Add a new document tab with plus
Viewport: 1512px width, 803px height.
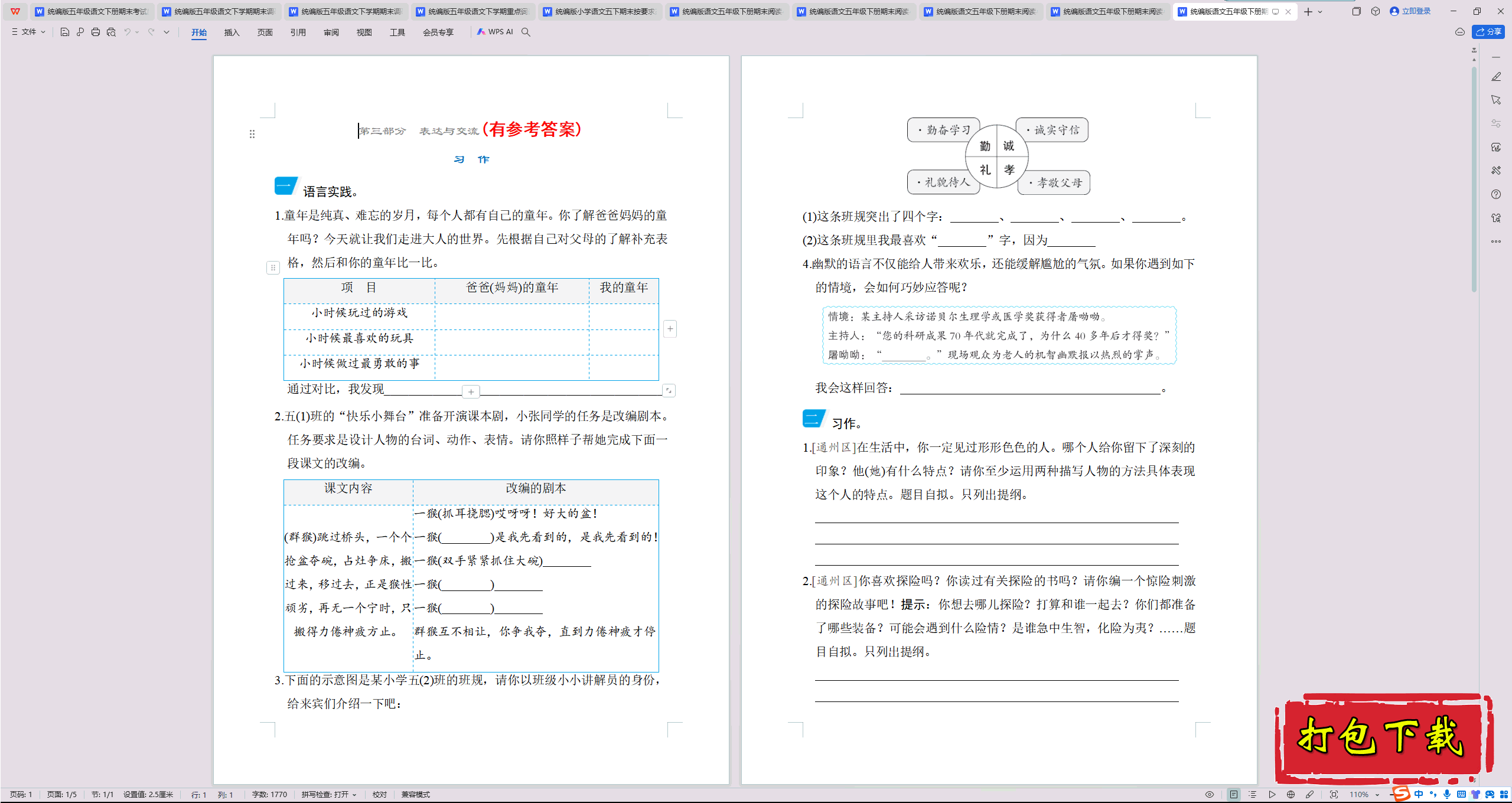tap(1308, 11)
